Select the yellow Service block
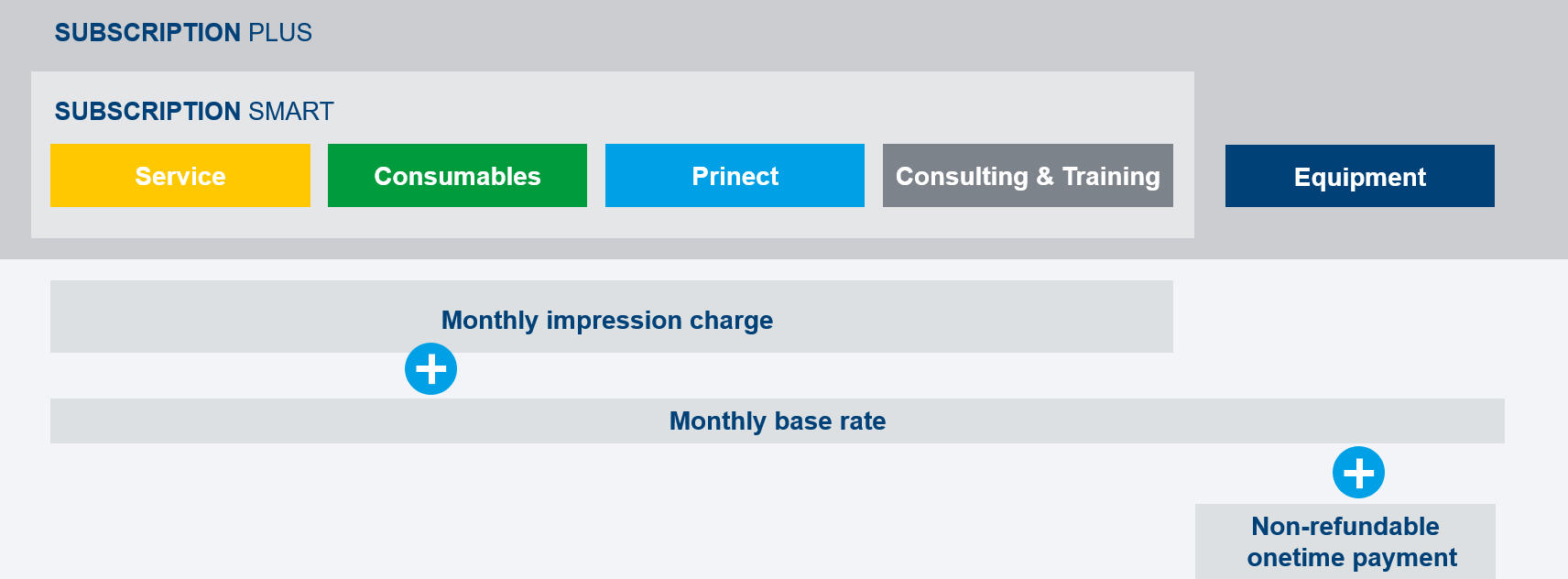Screen dimensions: 1568x579 (180, 175)
